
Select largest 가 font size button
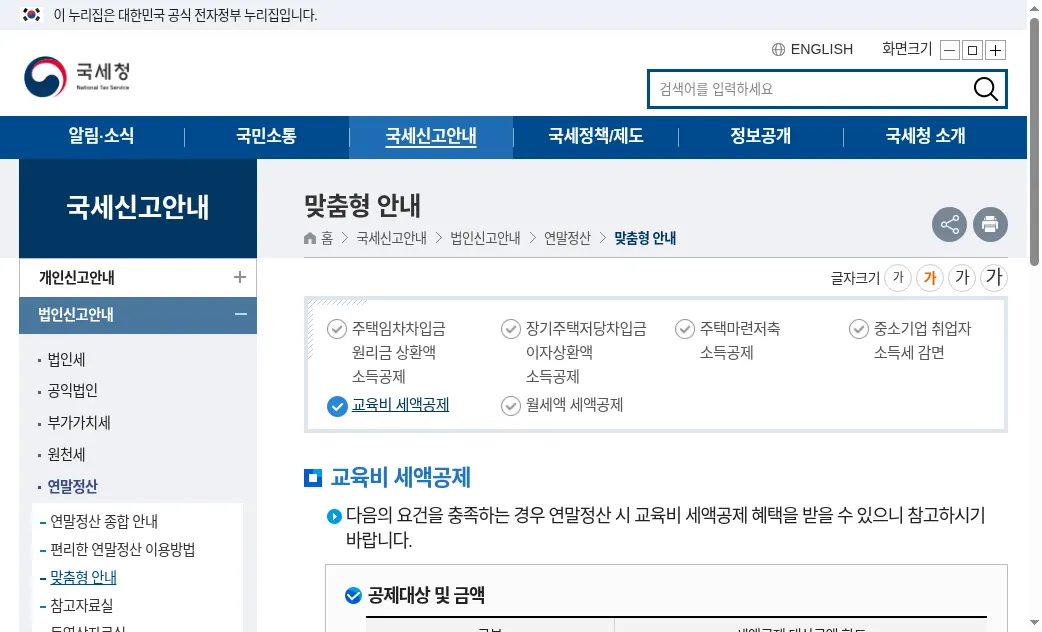pyautogui.click(x=993, y=277)
